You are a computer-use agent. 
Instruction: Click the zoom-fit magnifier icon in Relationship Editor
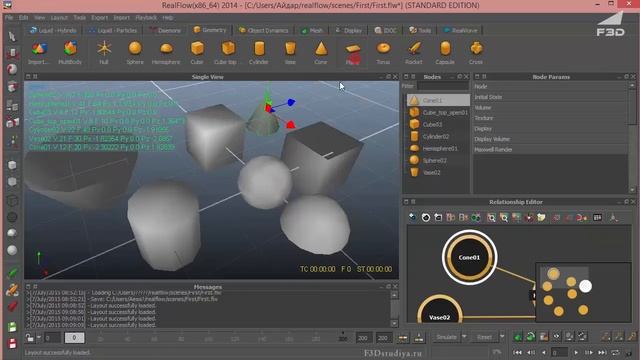pyautogui.click(x=491, y=218)
